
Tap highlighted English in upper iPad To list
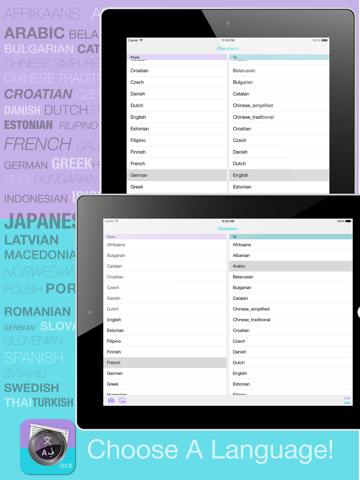point(279,175)
